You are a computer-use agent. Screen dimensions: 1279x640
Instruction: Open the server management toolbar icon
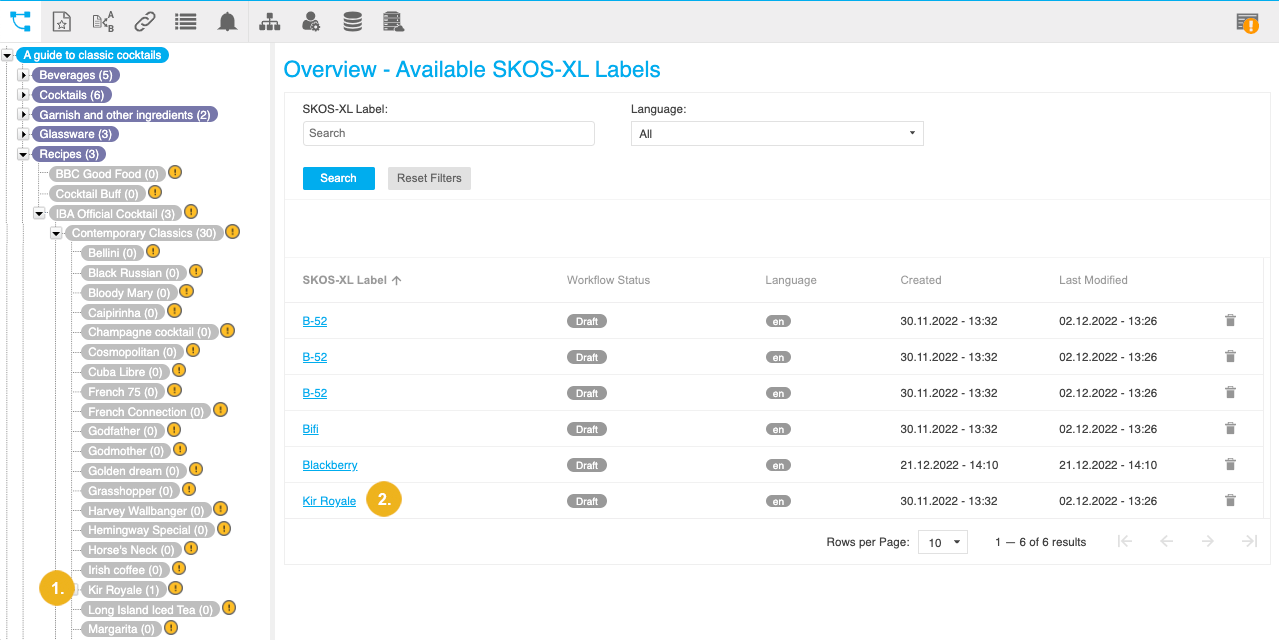393,20
